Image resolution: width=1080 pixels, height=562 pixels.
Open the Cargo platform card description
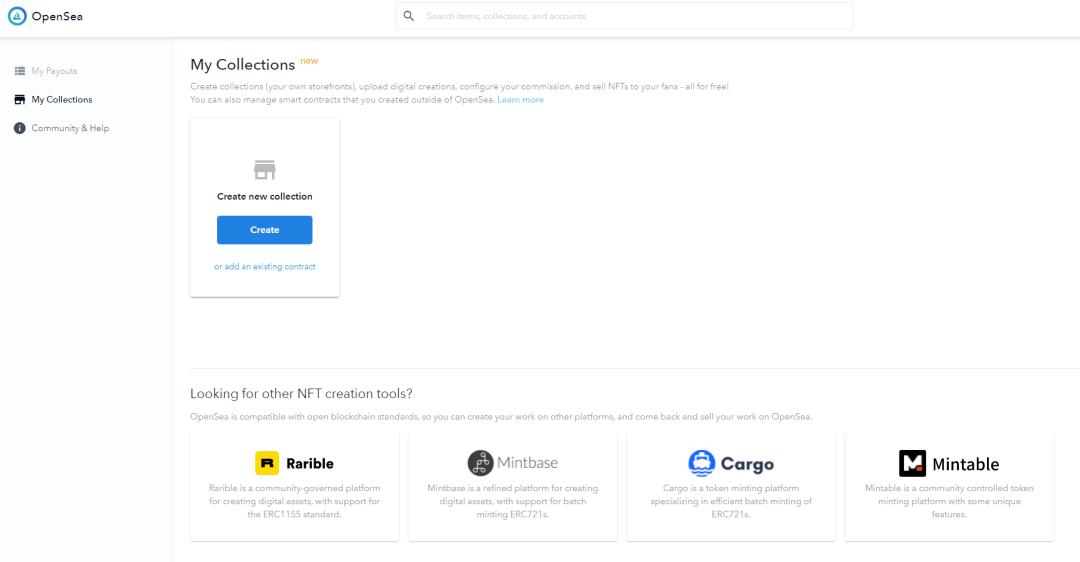(x=731, y=501)
